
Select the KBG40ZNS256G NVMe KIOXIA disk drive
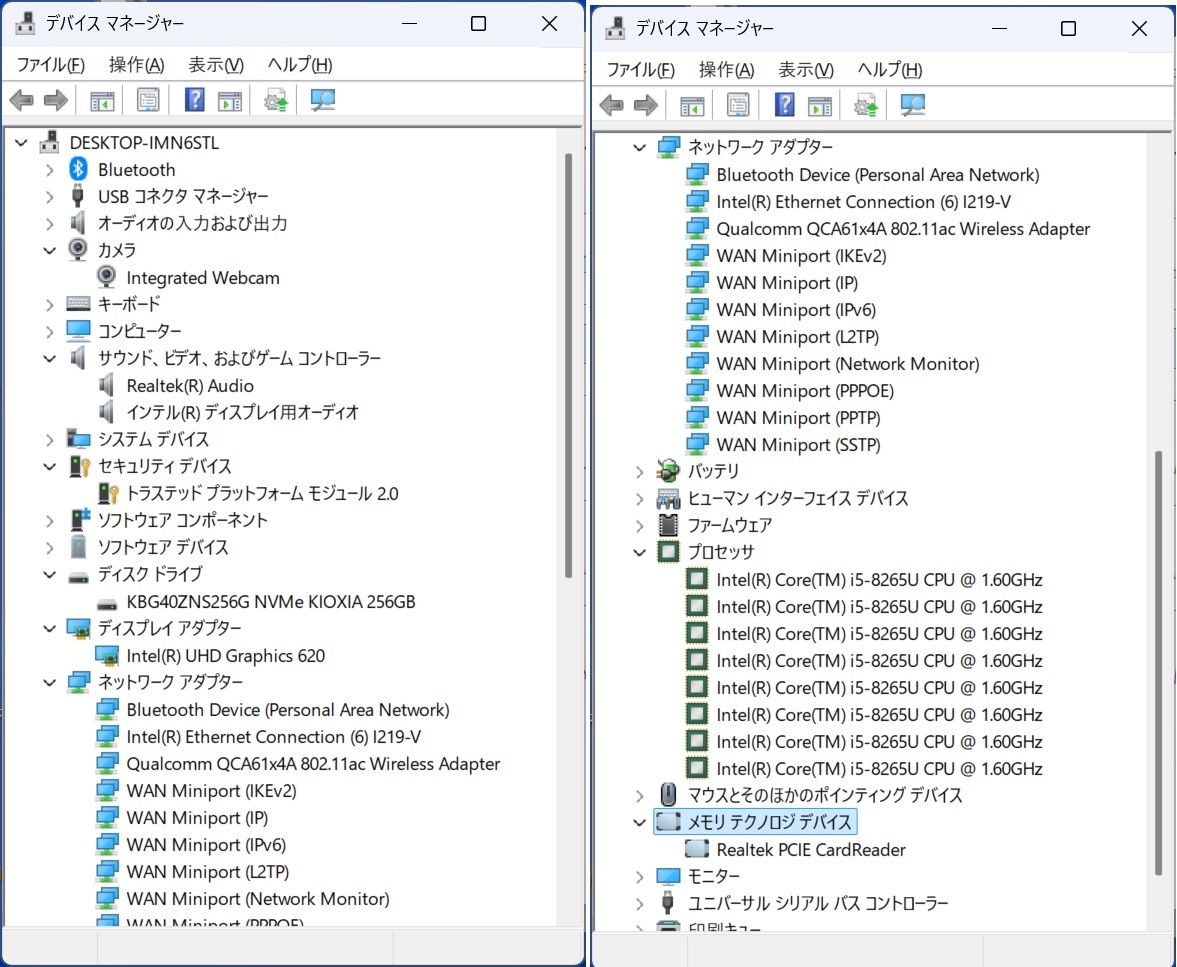270,602
